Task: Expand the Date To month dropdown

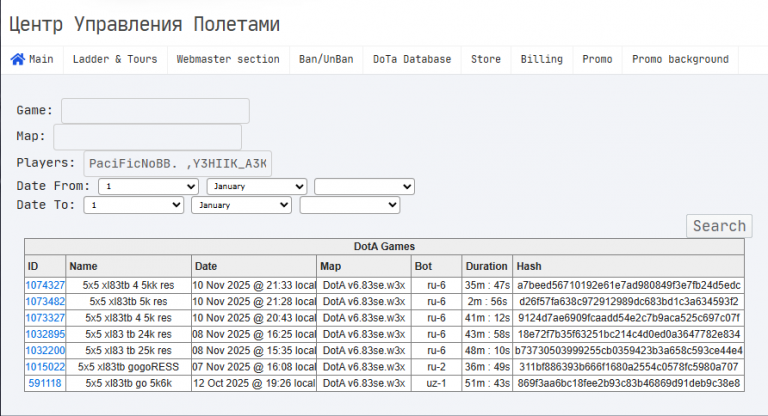Action: pos(241,205)
